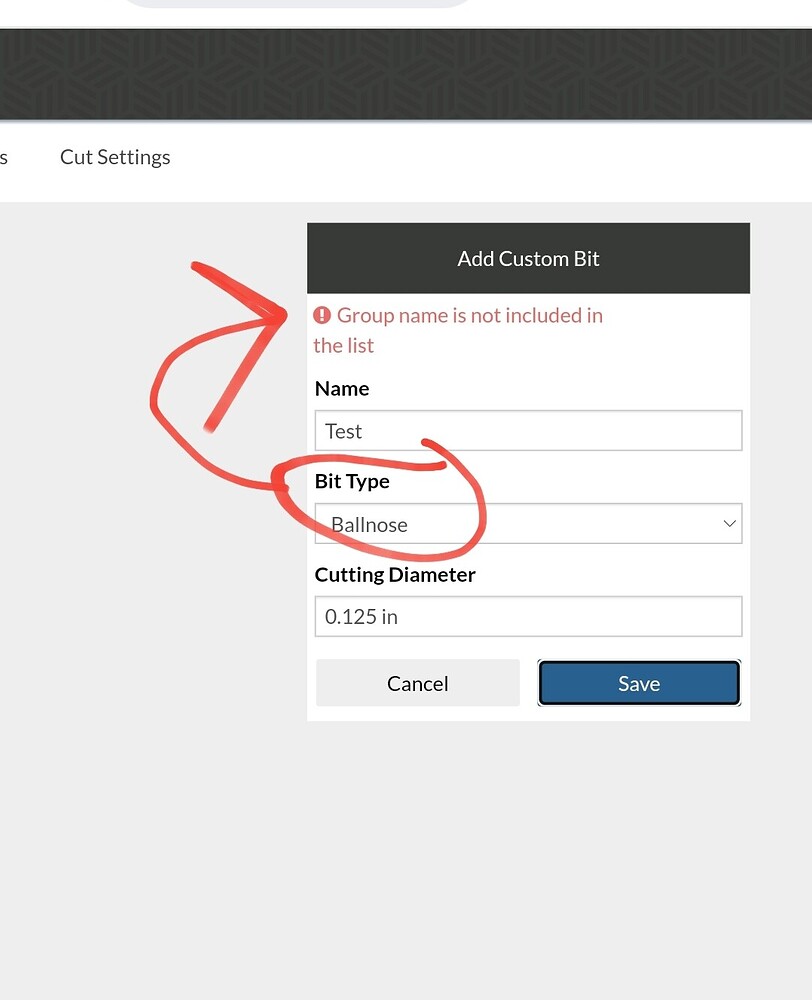Click the Add Custom Bit title bar
The image size is (812, 1000).
[x=528, y=258]
